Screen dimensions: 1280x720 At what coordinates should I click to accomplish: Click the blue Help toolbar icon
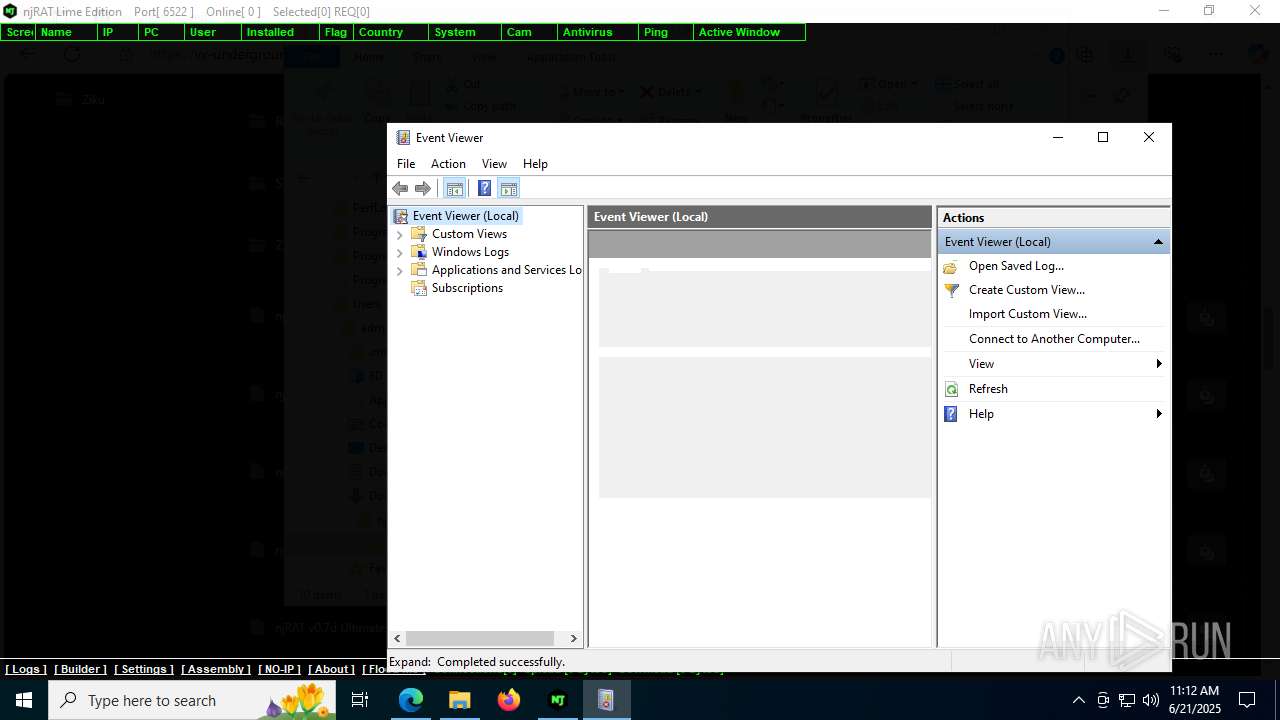(484, 188)
